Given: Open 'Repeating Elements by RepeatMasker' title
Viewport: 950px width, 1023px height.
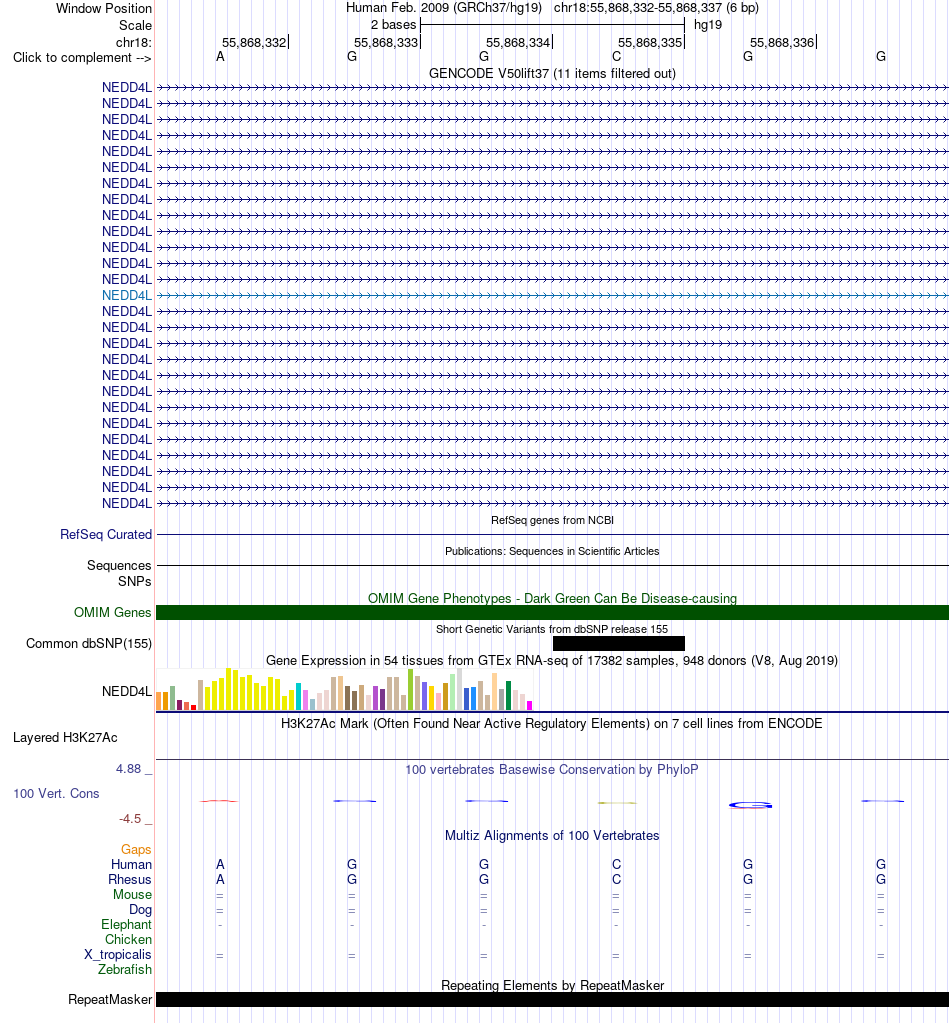Looking at the screenshot, I should 552,986.
